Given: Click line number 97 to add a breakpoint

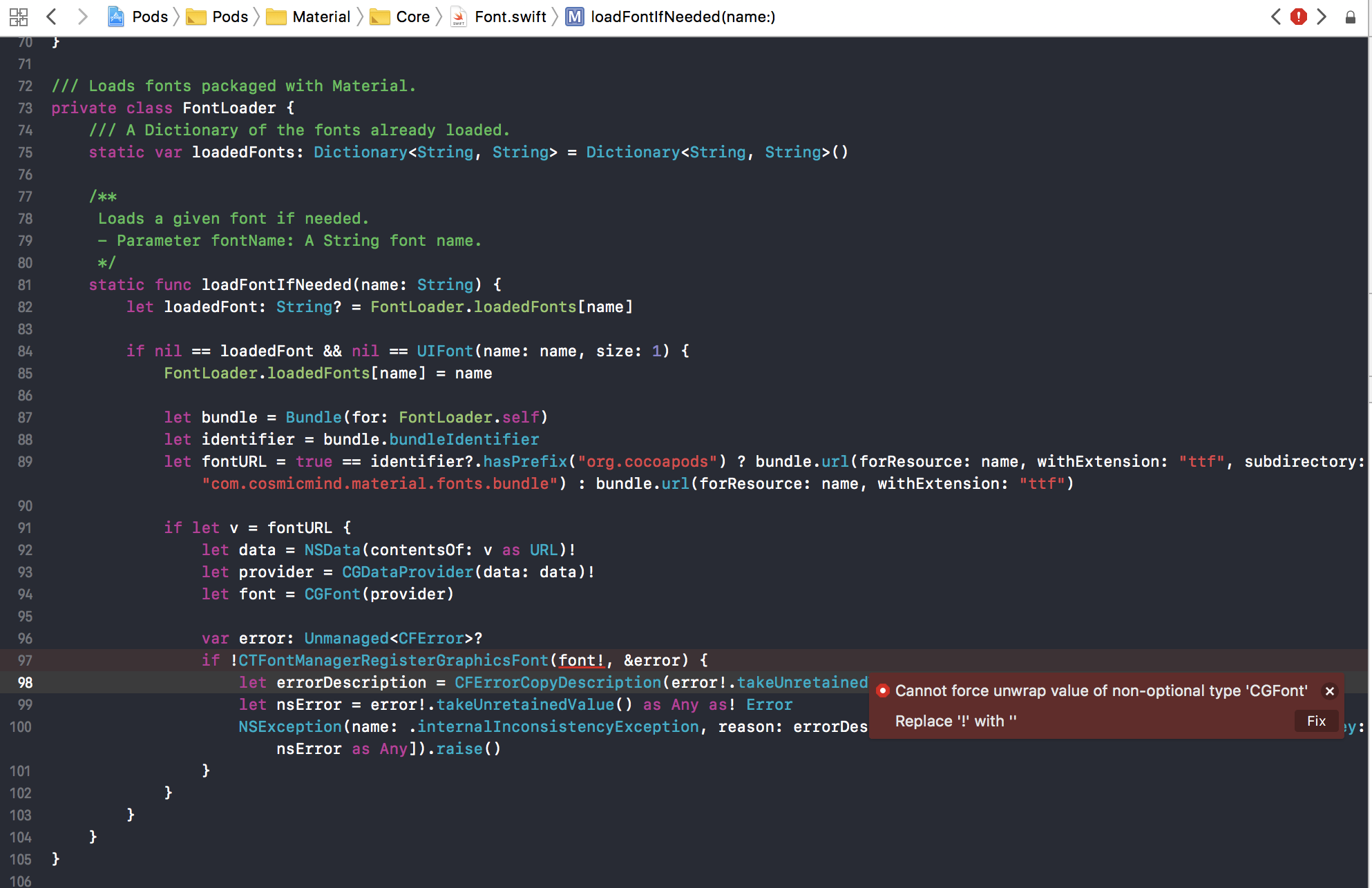Looking at the screenshot, I should [x=25, y=660].
